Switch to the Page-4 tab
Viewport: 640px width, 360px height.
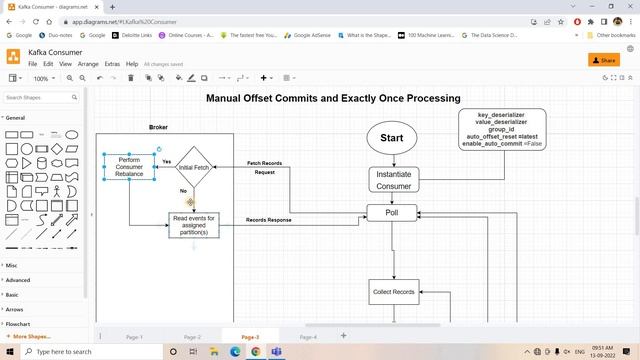click(x=308, y=337)
